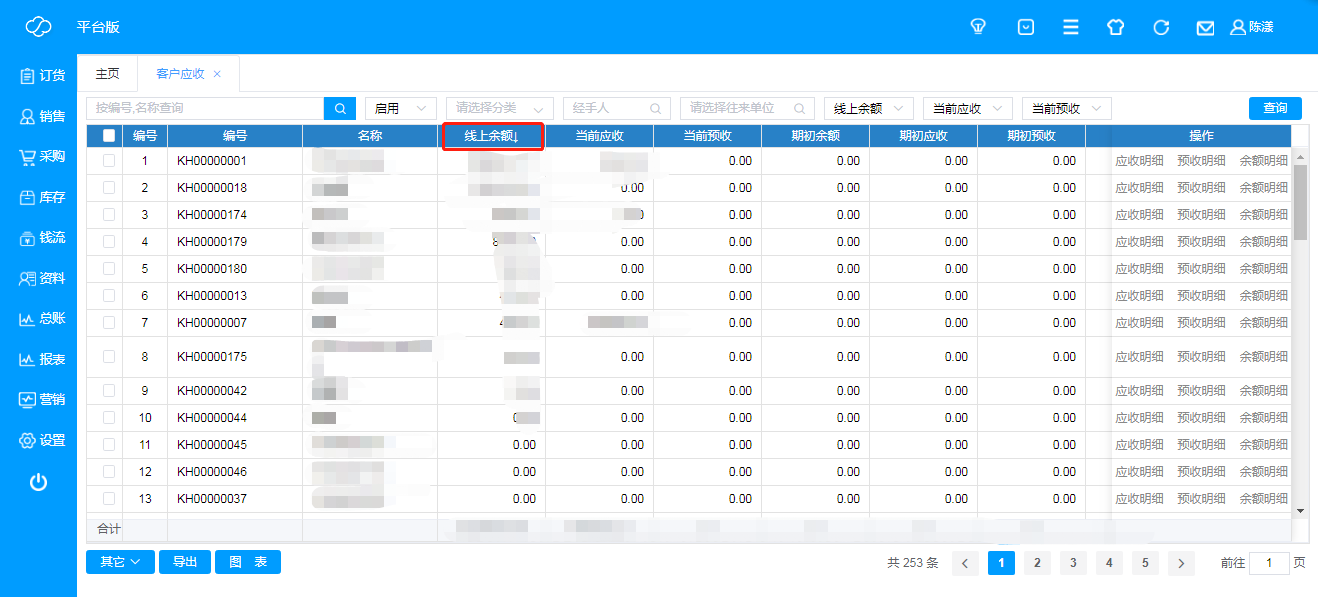Click the scrollbar down arrow
Viewport: 1318px width, 597px height.
(x=1300, y=510)
